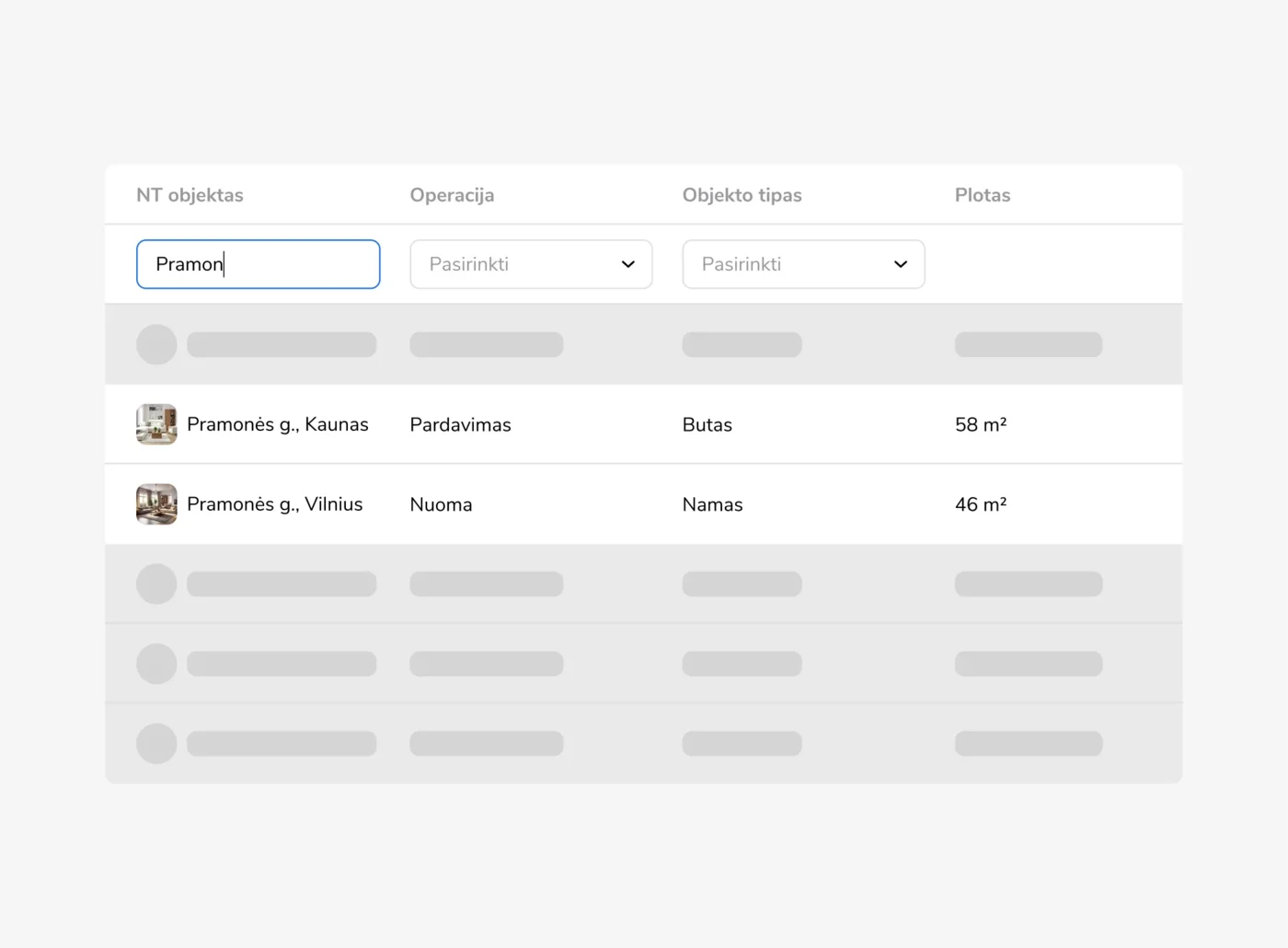Sort by the Operacija column header
Image resolution: width=1288 pixels, height=948 pixels.
tap(452, 195)
